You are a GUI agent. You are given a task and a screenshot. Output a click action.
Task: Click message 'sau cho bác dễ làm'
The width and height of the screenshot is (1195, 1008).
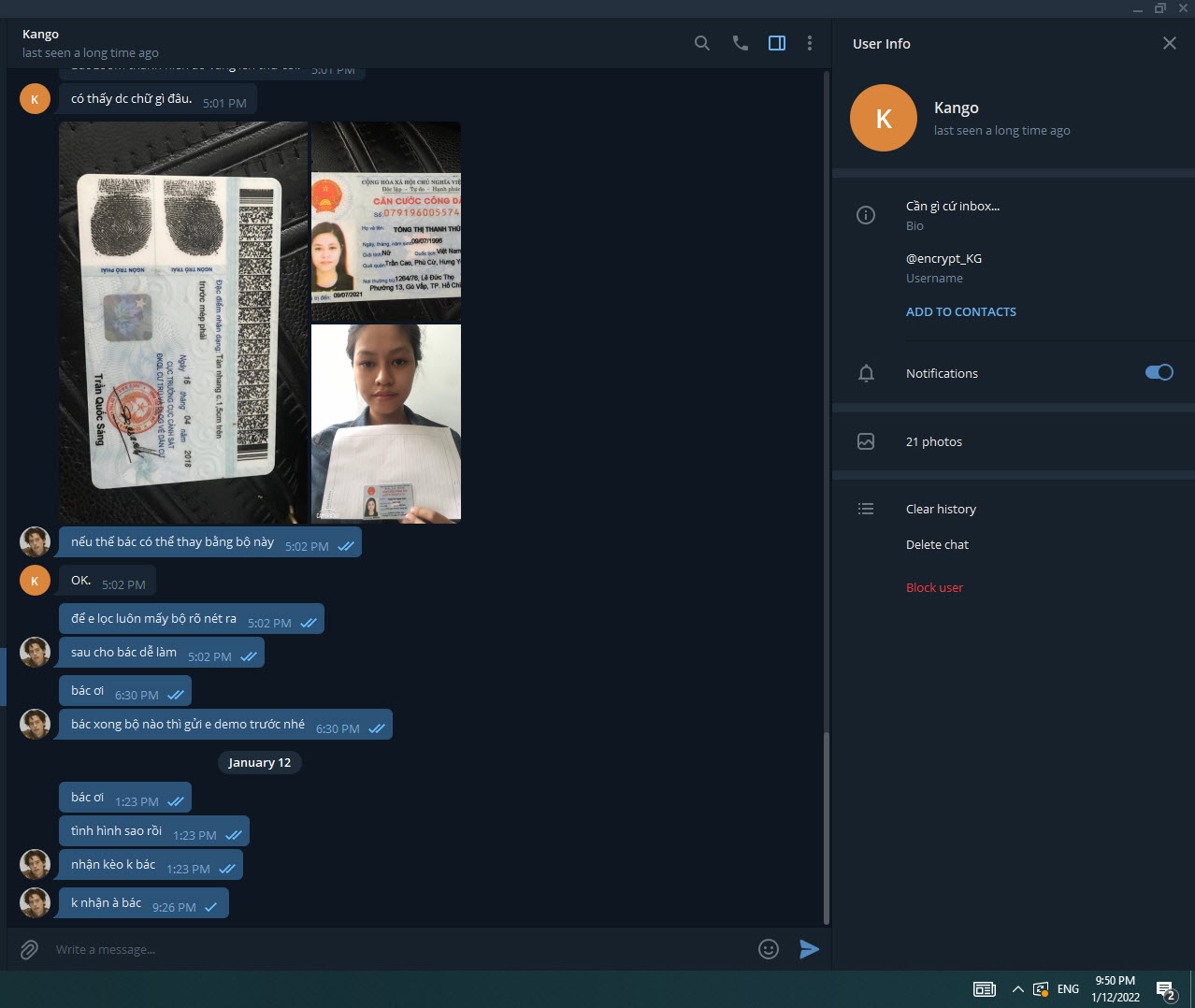(x=162, y=653)
